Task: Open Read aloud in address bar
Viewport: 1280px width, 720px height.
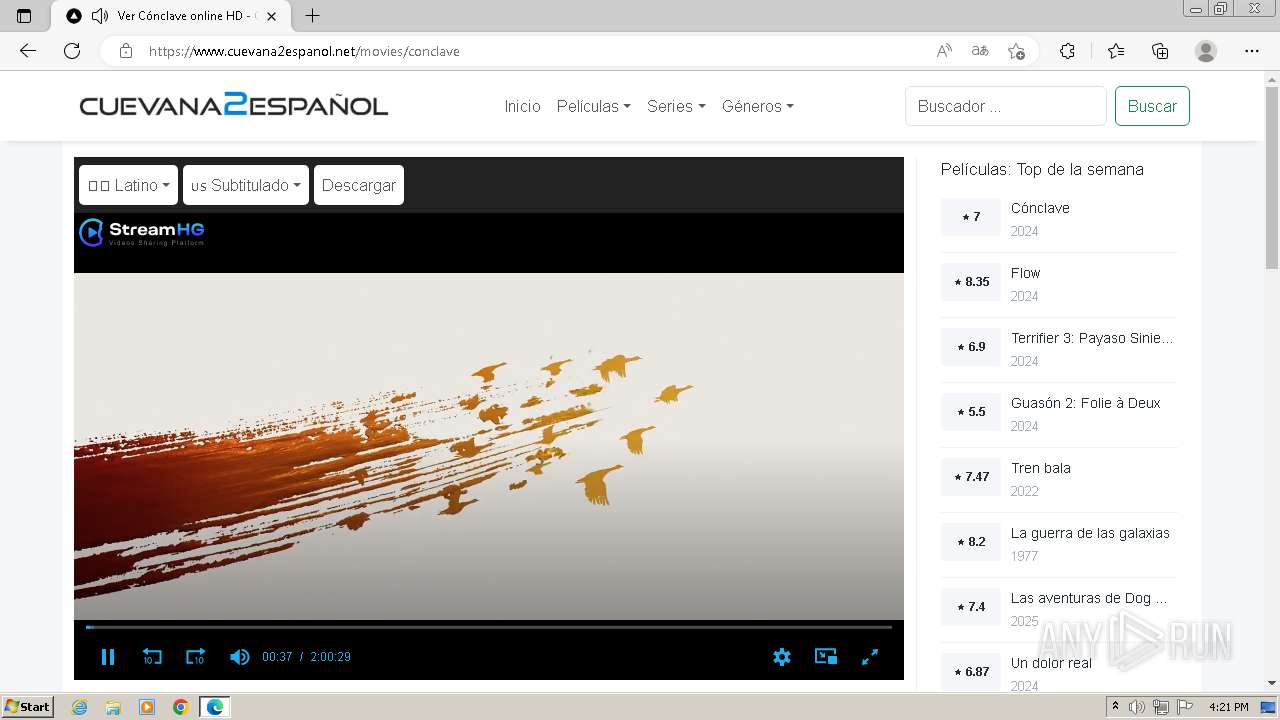Action: [x=944, y=51]
